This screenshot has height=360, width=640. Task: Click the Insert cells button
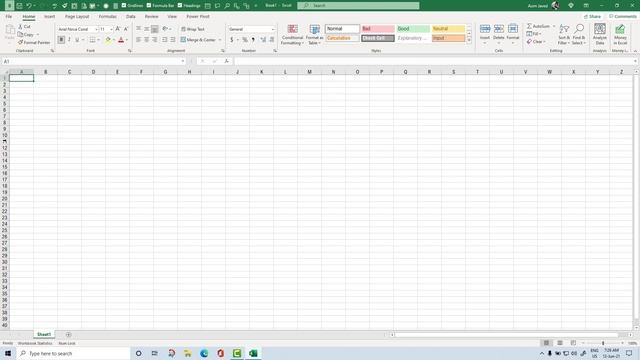pos(485,34)
